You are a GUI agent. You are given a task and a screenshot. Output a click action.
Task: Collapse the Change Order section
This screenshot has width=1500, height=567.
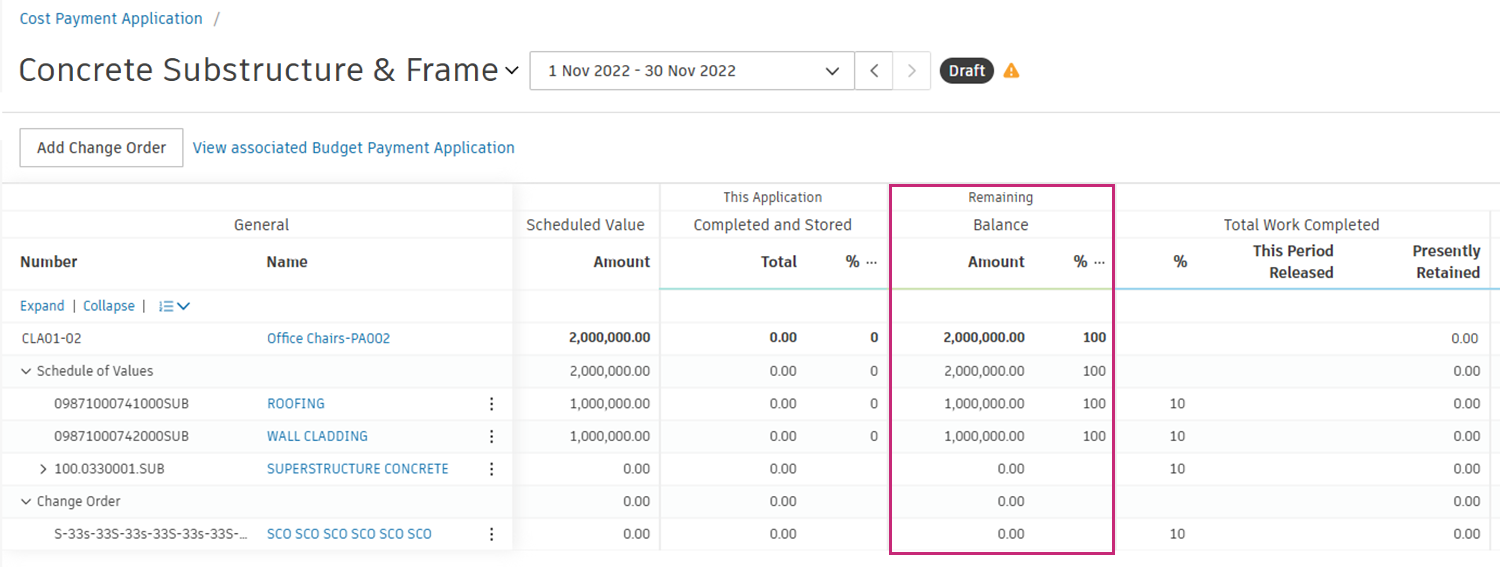coord(26,501)
